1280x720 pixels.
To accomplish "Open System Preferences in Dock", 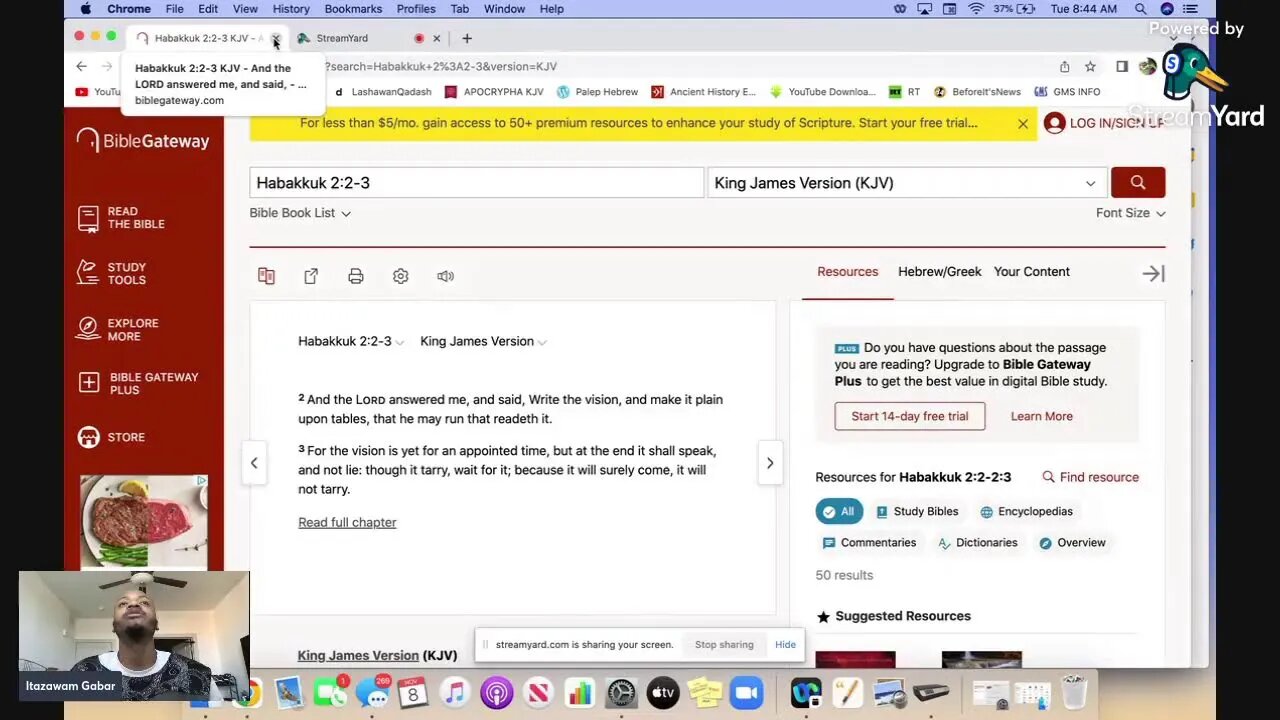I will 621,692.
